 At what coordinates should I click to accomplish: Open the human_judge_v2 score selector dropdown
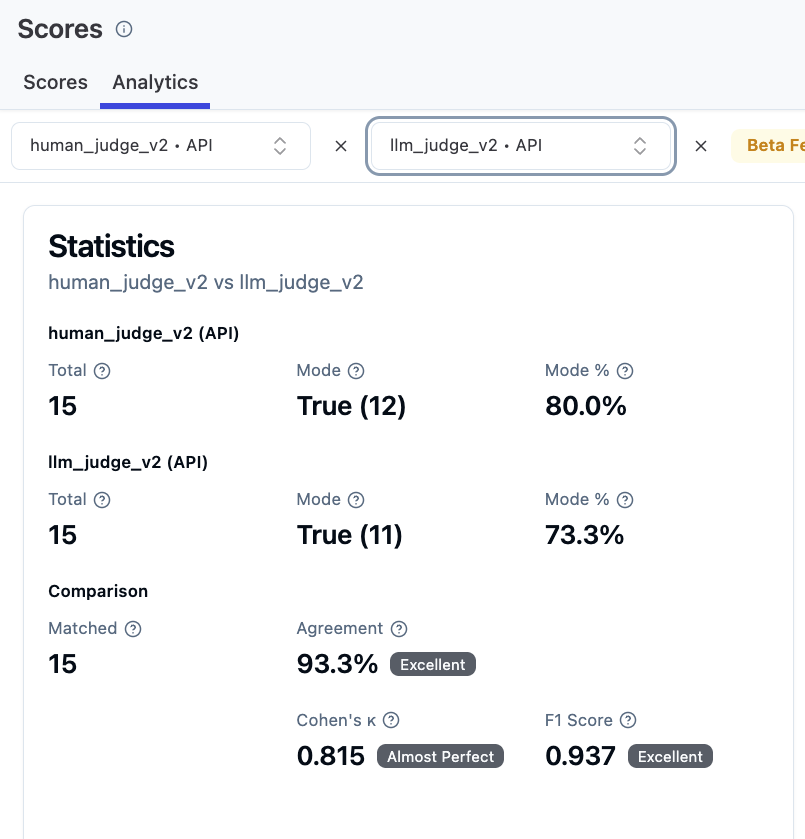(160, 145)
